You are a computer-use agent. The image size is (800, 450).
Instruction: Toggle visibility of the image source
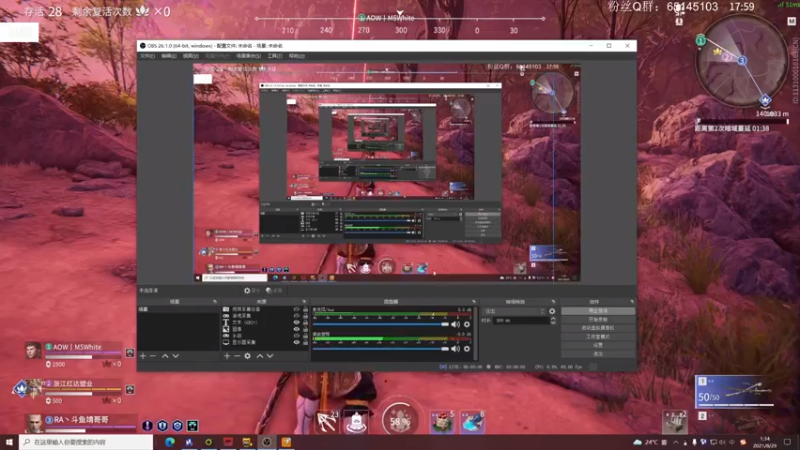click(x=296, y=329)
